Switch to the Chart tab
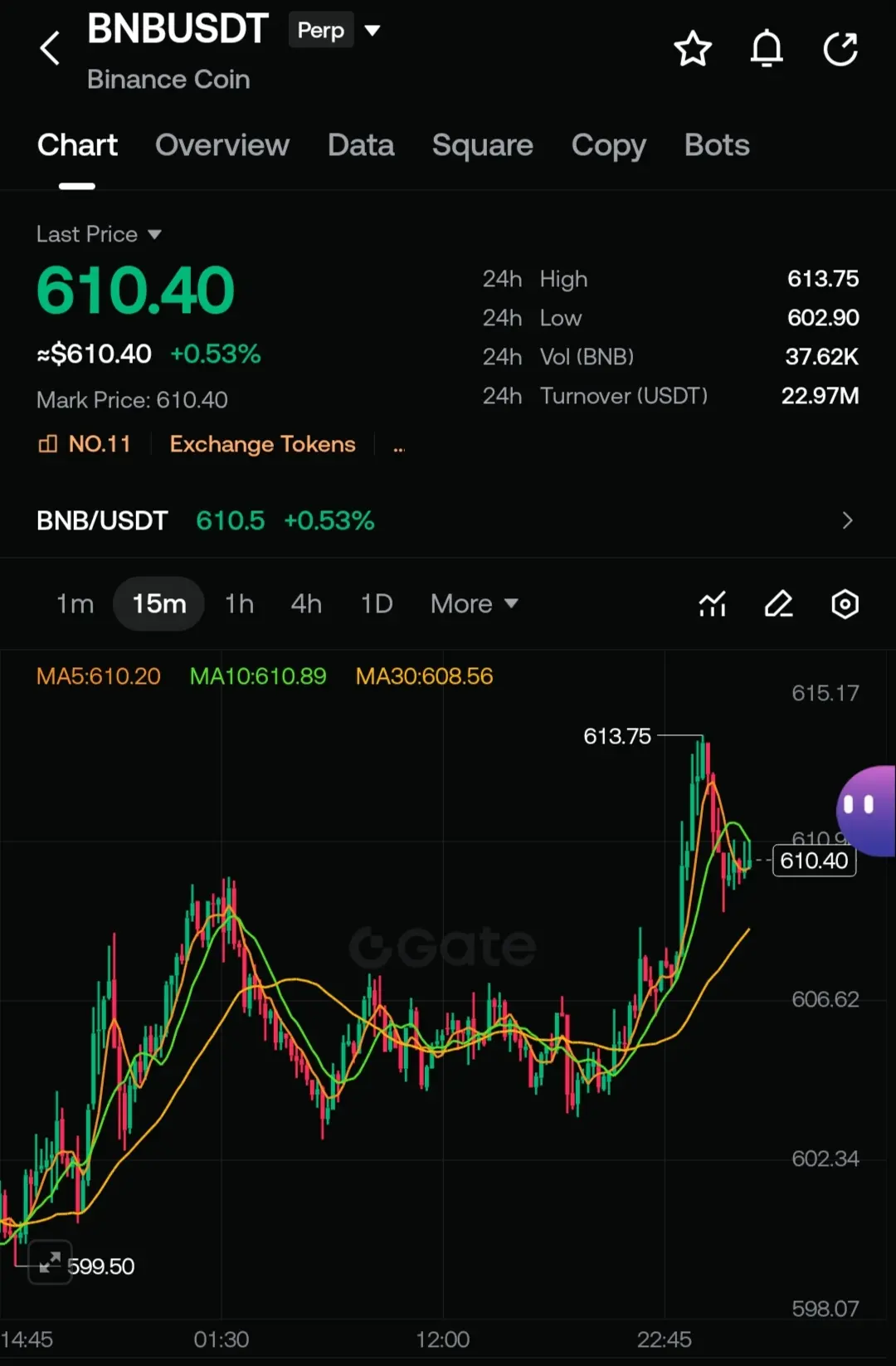Screen dimensions: 896x1366 click(x=77, y=145)
